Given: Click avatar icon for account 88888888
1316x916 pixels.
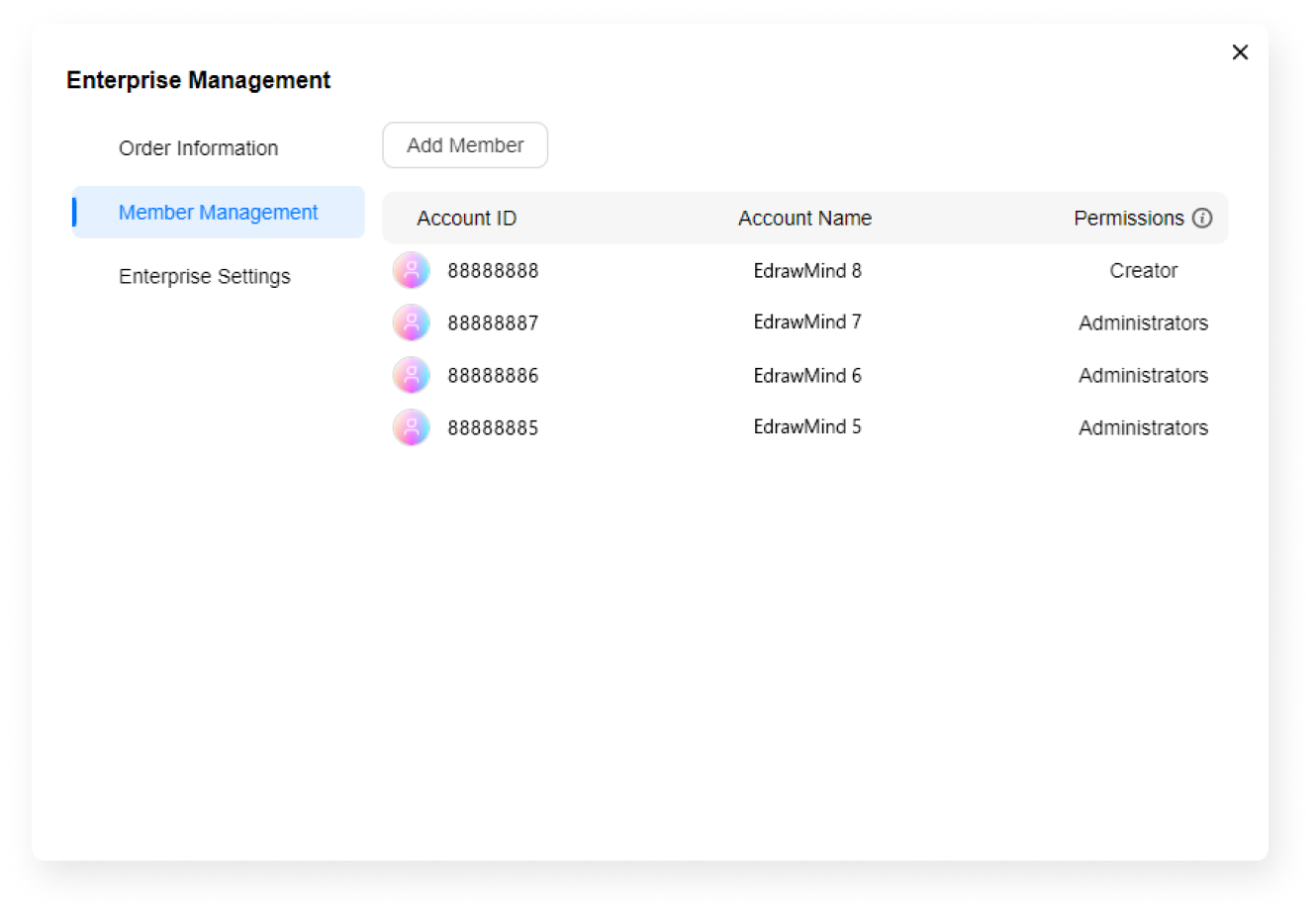Looking at the screenshot, I should click(x=412, y=270).
